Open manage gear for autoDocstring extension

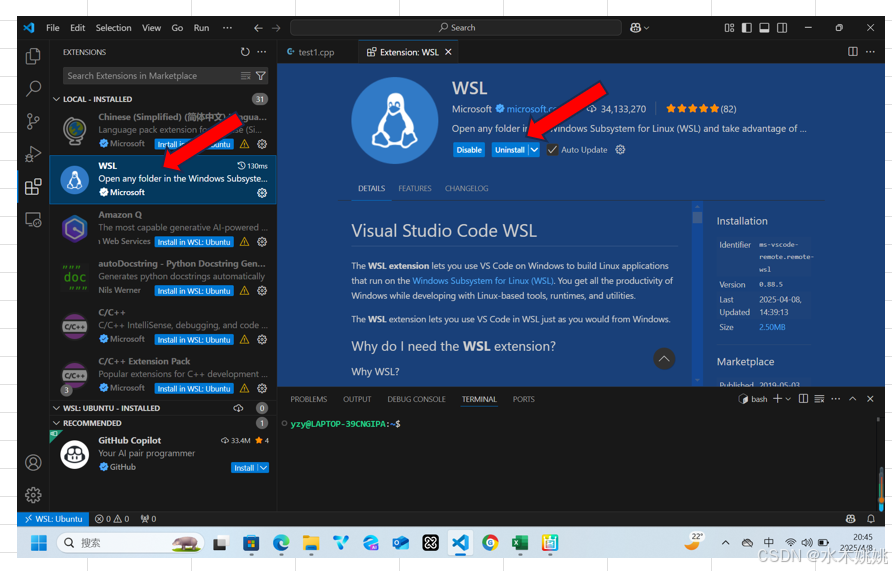tap(262, 291)
